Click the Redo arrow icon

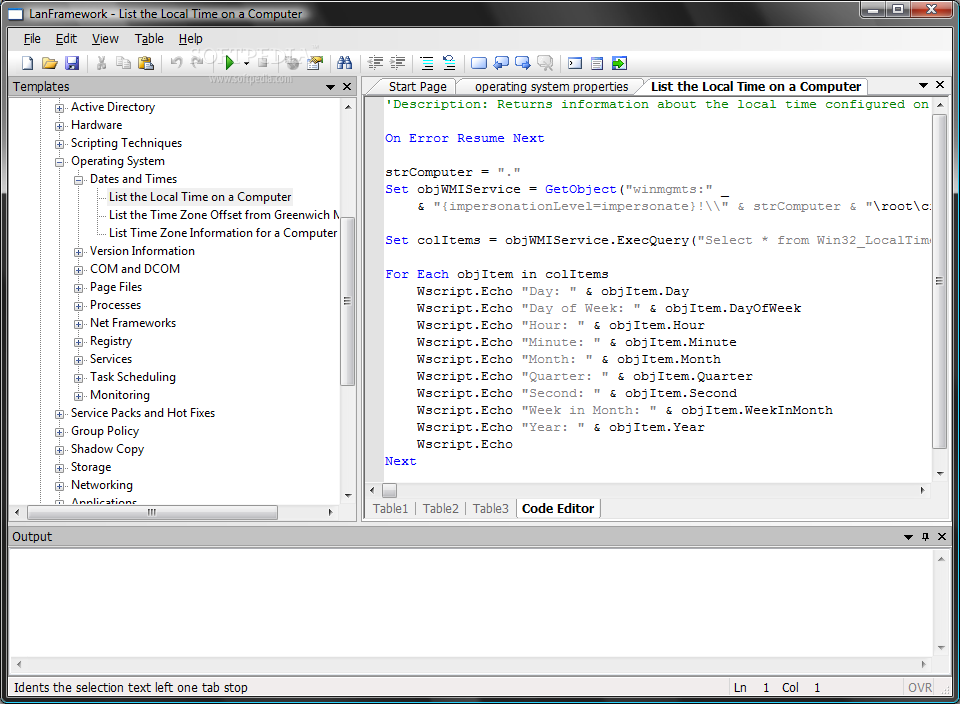[197, 62]
